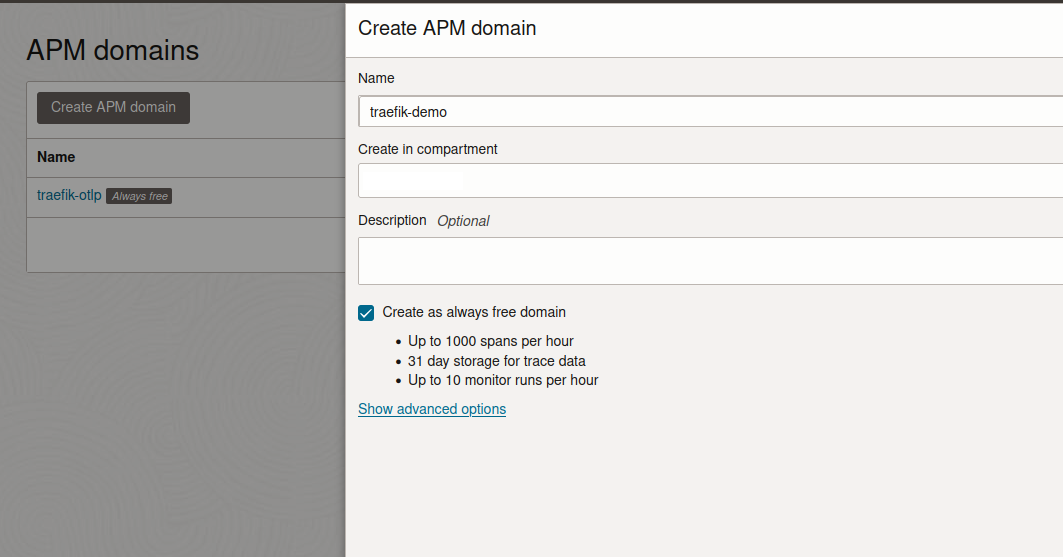This screenshot has height=557, width=1063.
Task: Open the traefik-otlp domain link
Action: coord(69,196)
